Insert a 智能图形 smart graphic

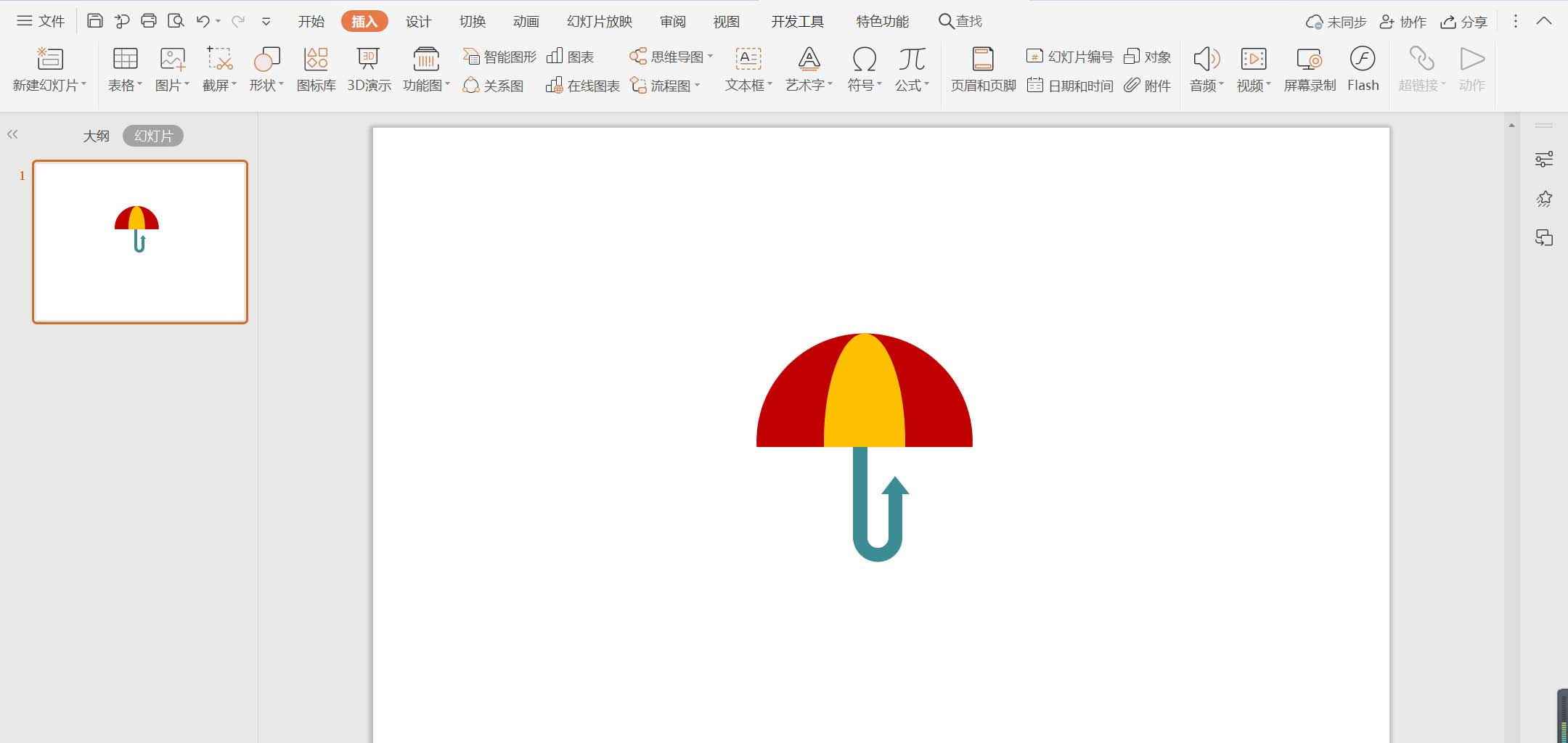[499, 55]
